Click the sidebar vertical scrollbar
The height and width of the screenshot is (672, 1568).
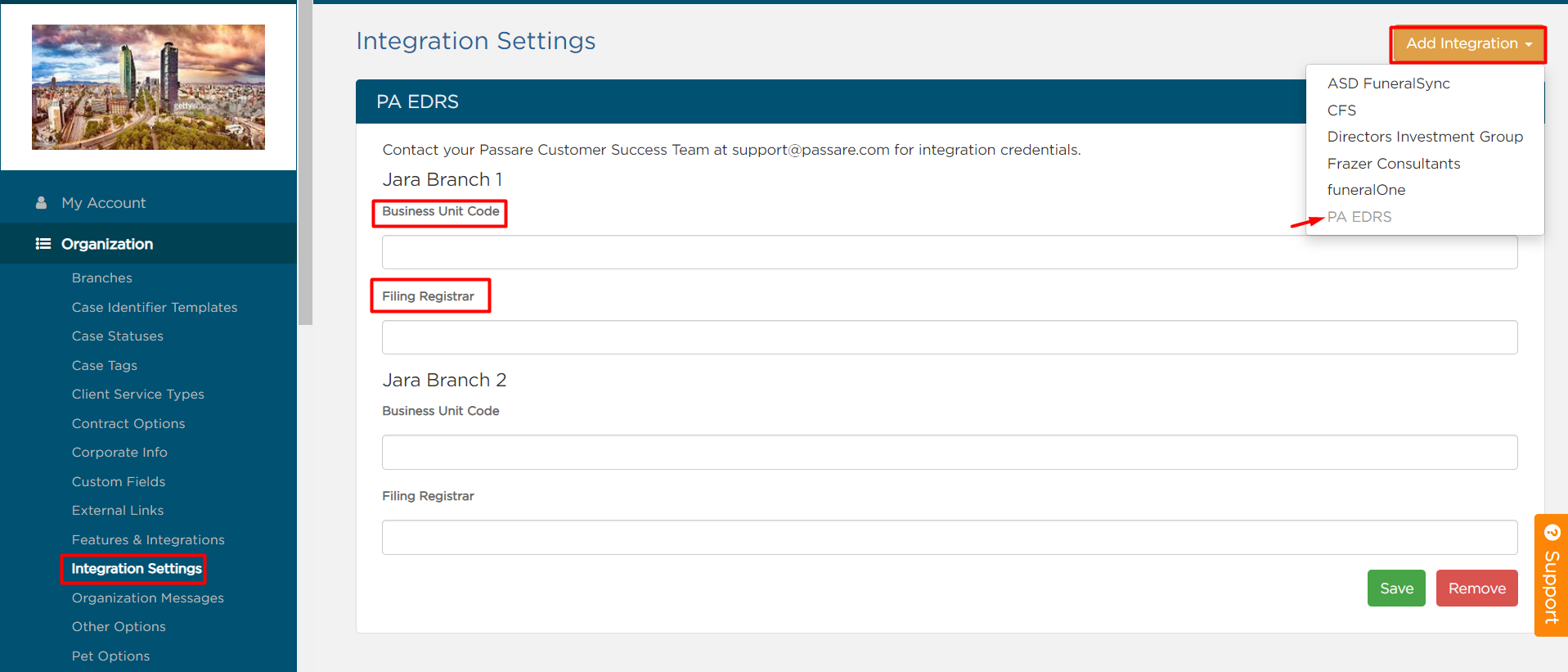pyautogui.click(x=305, y=164)
